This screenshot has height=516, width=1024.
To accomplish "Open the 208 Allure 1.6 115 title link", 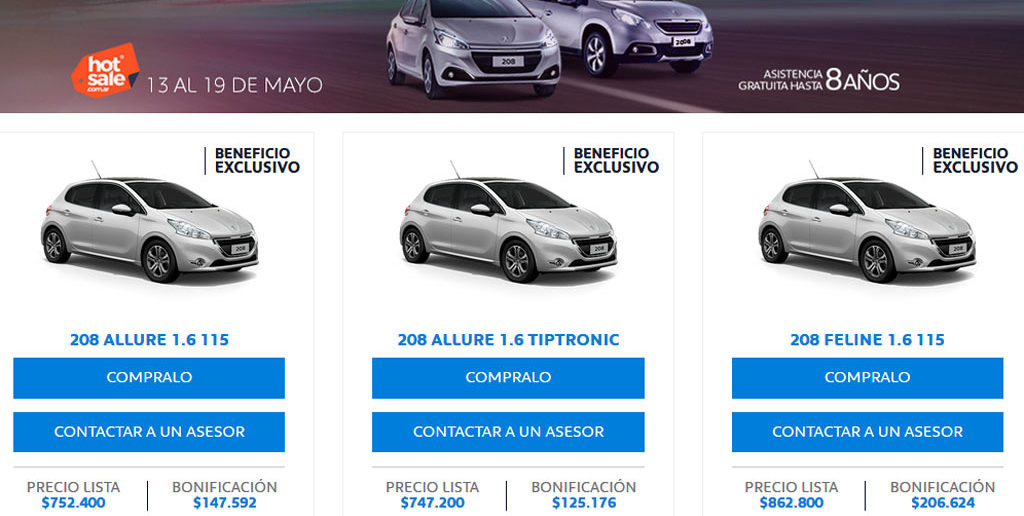I will pyautogui.click(x=150, y=340).
